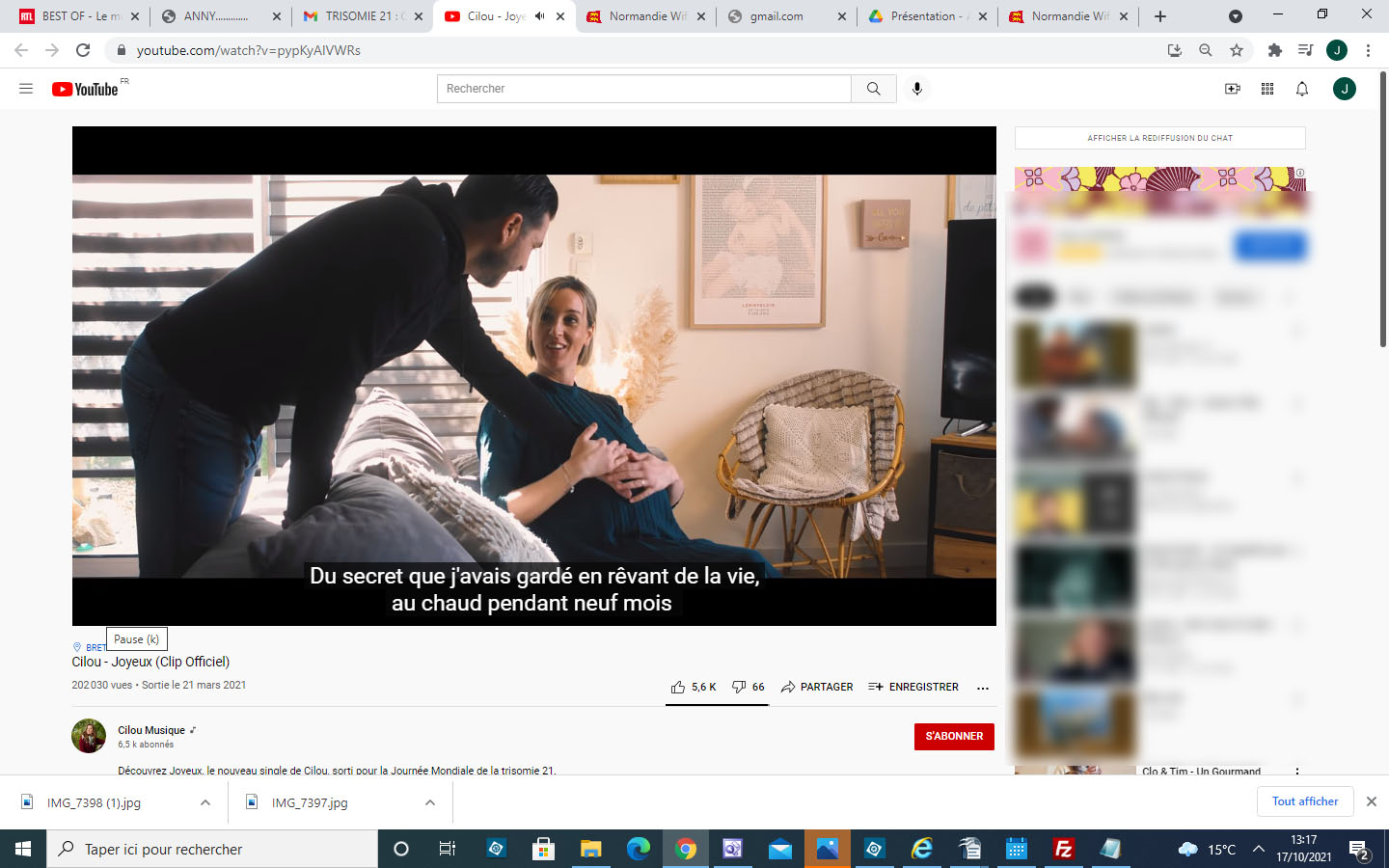The width and height of the screenshot is (1389, 868).
Task: Open the downloaded IMG_7397.jpg file
Action: pyautogui.click(x=310, y=802)
